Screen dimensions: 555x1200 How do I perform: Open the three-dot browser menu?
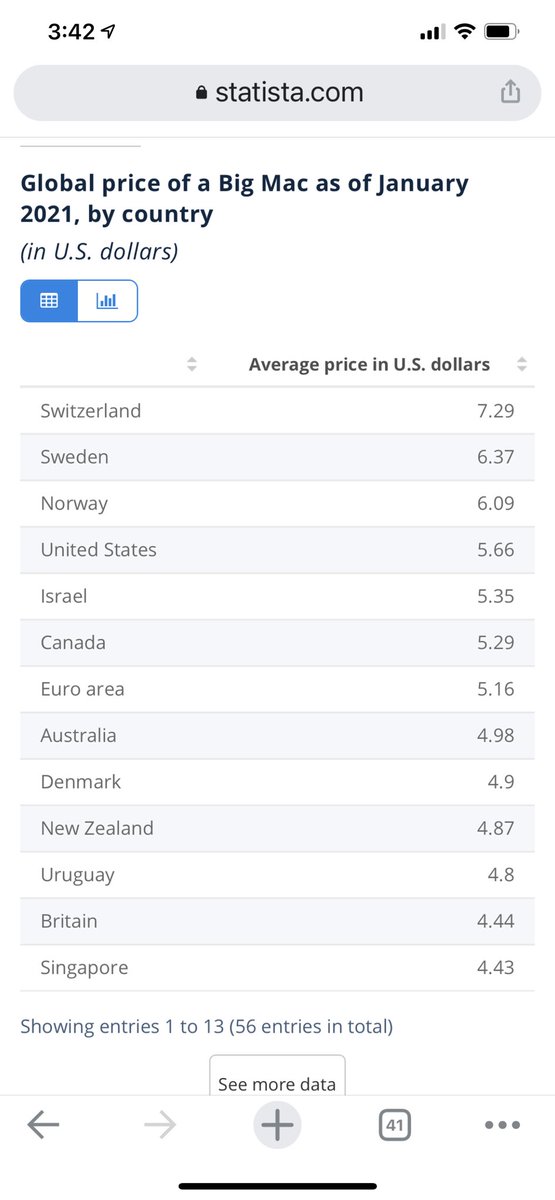coord(502,1125)
